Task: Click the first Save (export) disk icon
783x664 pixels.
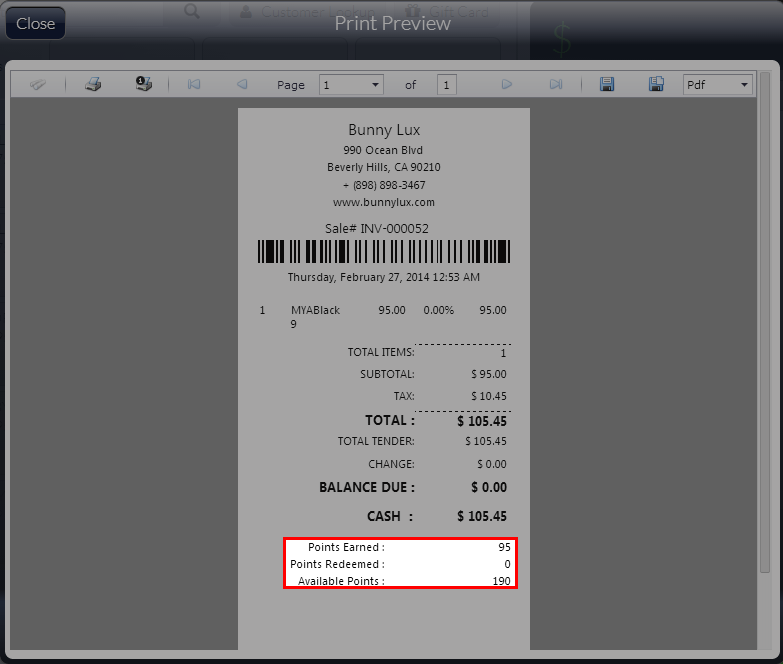Action: tap(607, 85)
